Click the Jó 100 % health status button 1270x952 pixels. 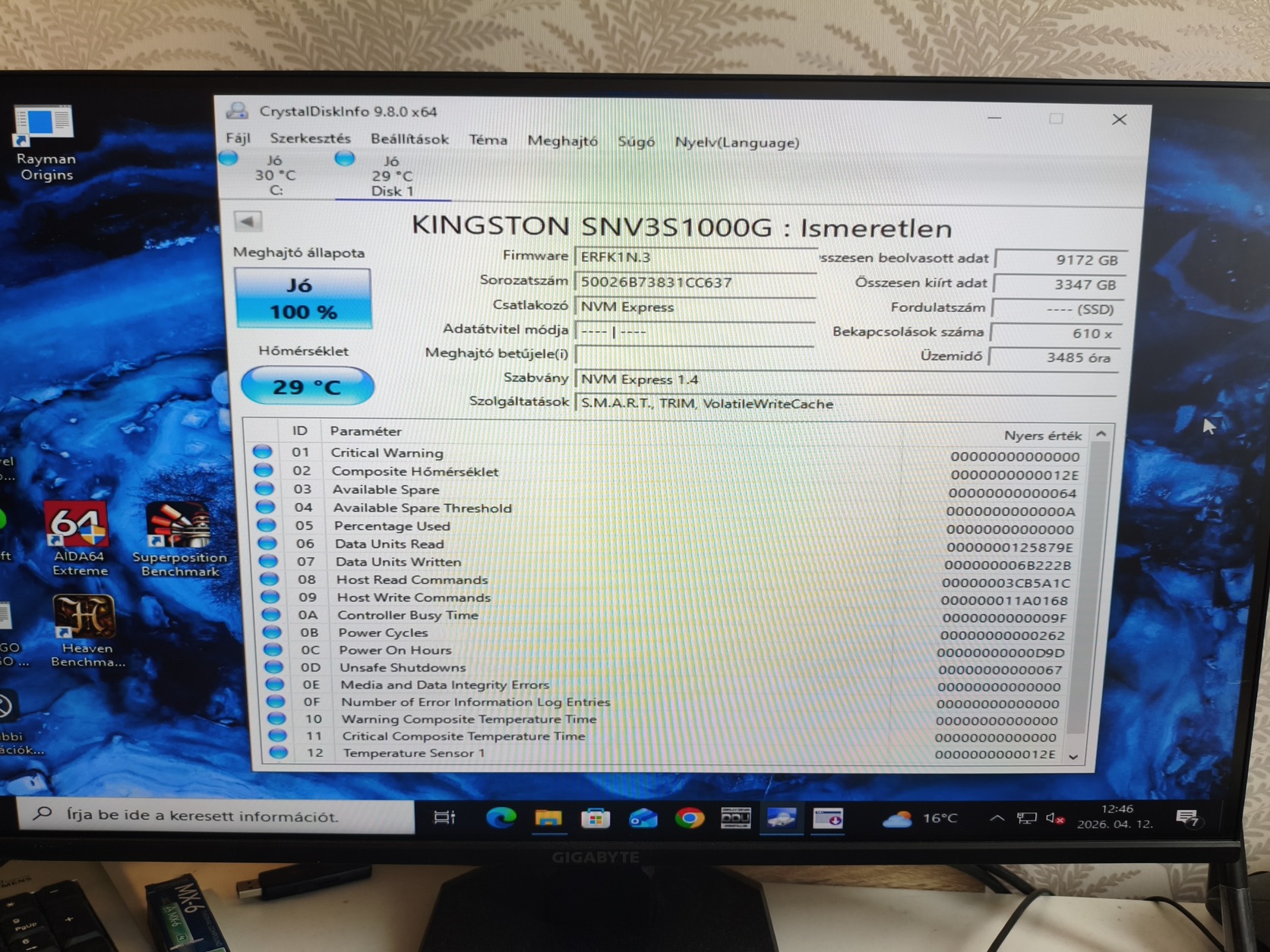coord(303,298)
